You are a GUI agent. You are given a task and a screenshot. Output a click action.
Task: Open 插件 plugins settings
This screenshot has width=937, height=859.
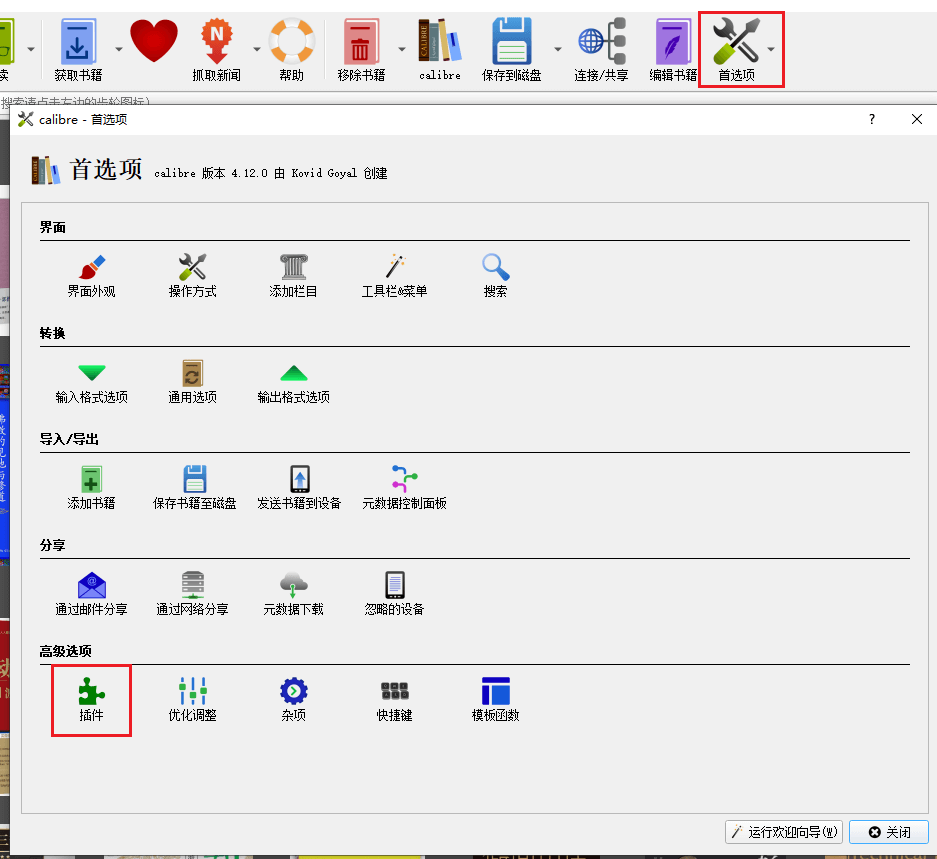click(x=91, y=700)
